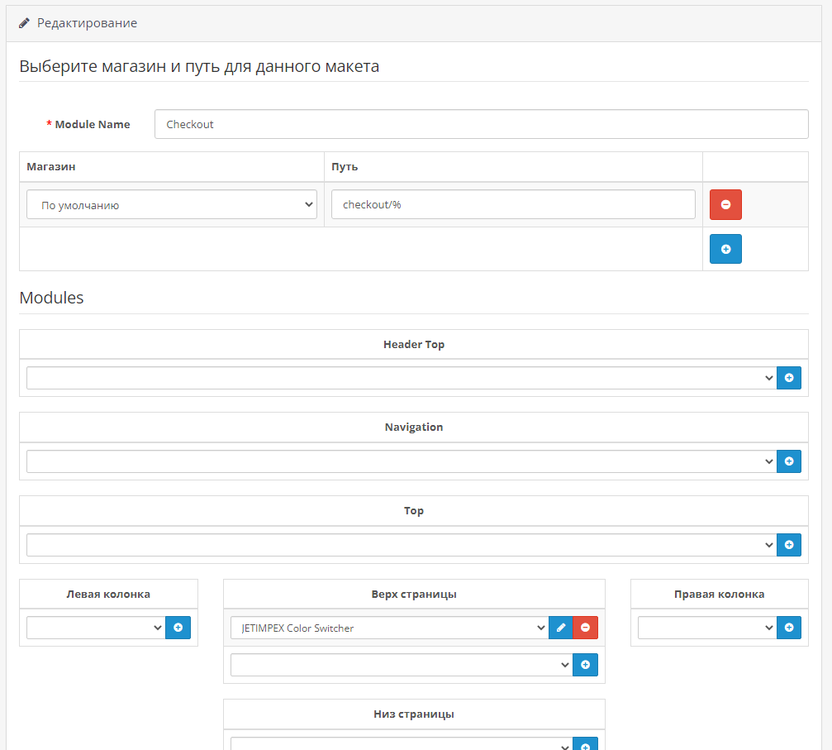Viewport: 832px width, 750px height.
Task: Click the Module Name input field
Action: (481, 124)
